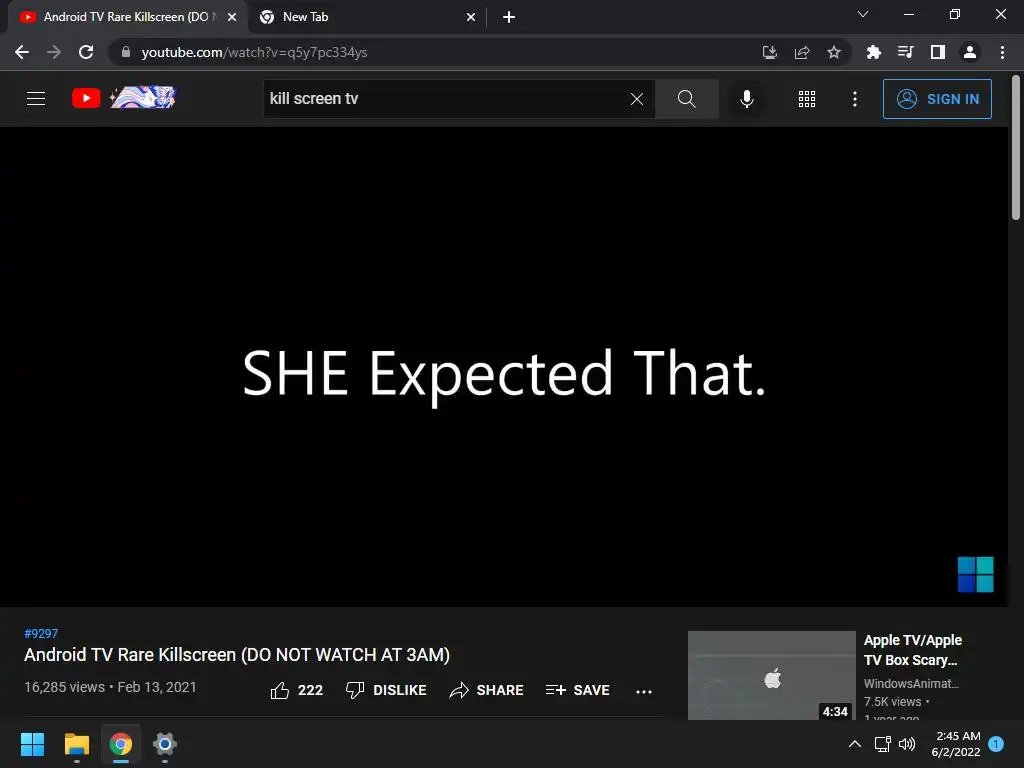Open the WindowsAnimat... channel name
The width and height of the screenshot is (1024, 768).
tap(911, 683)
